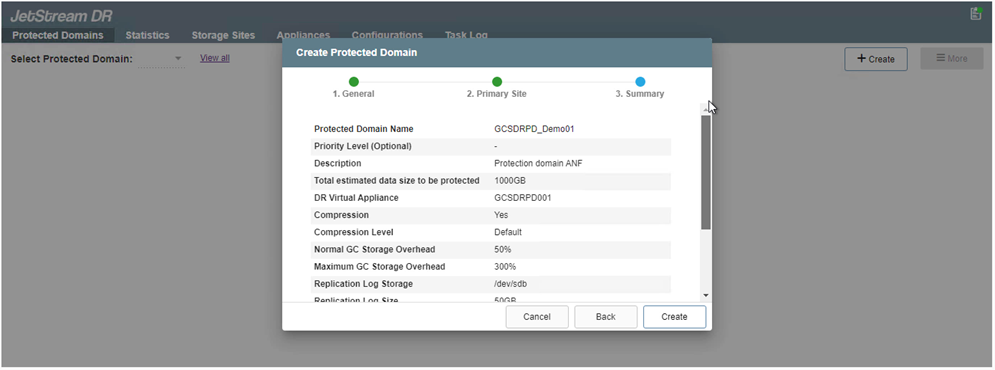Follow the View all link

(214, 58)
